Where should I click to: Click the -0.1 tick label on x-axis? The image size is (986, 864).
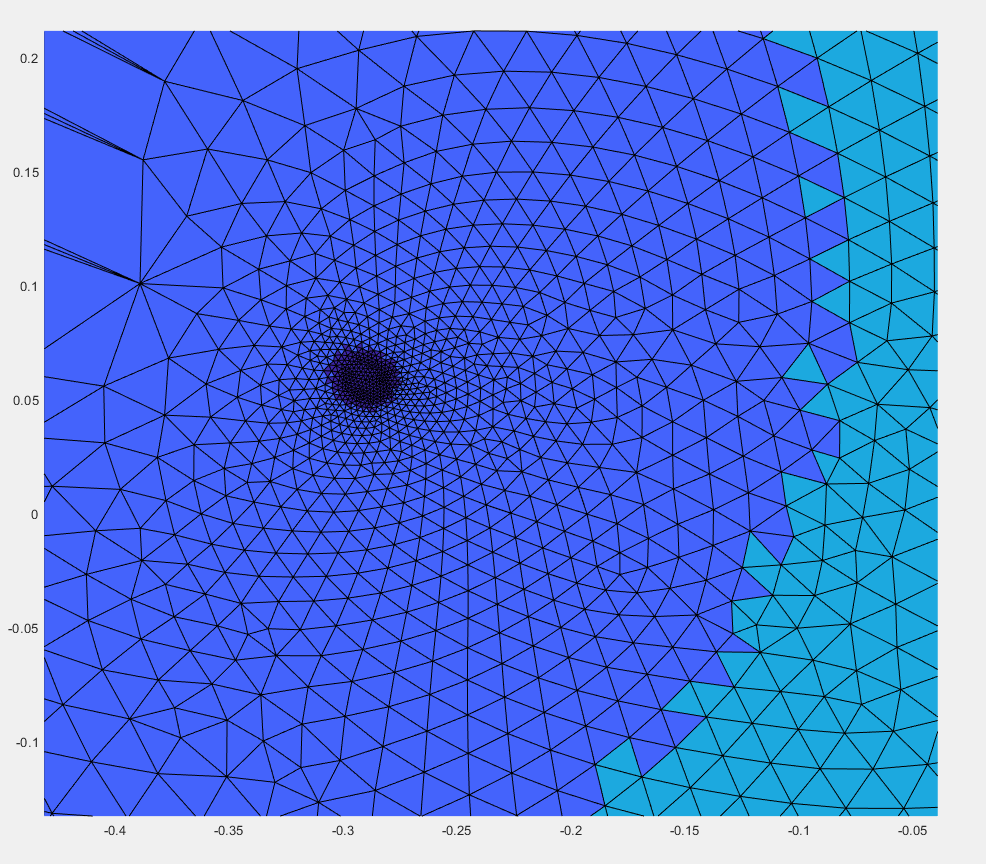799,831
